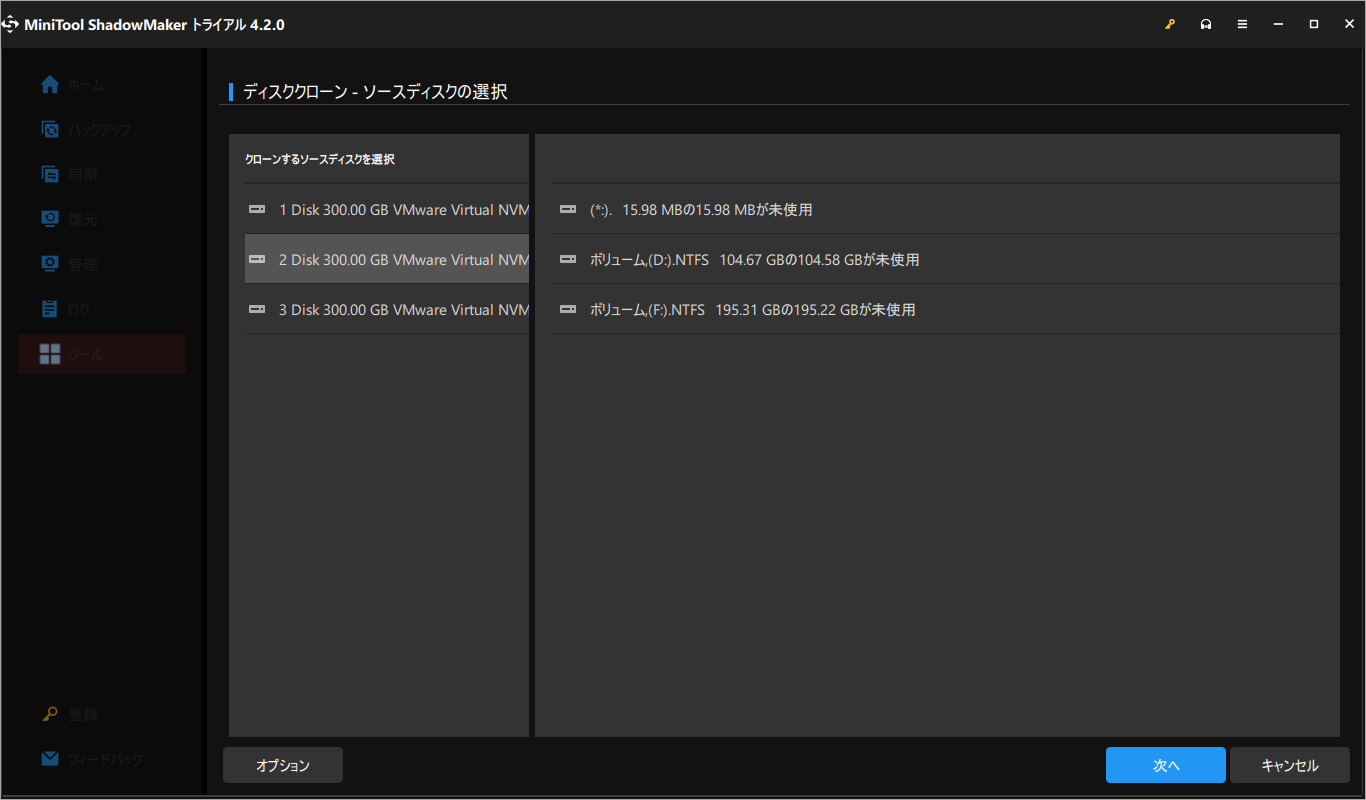Viewport: 1366px width, 800px height.
Task: Choose 3 Disk 300.00 GB VMware entry
Action: pyautogui.click(x=387, y=309)
